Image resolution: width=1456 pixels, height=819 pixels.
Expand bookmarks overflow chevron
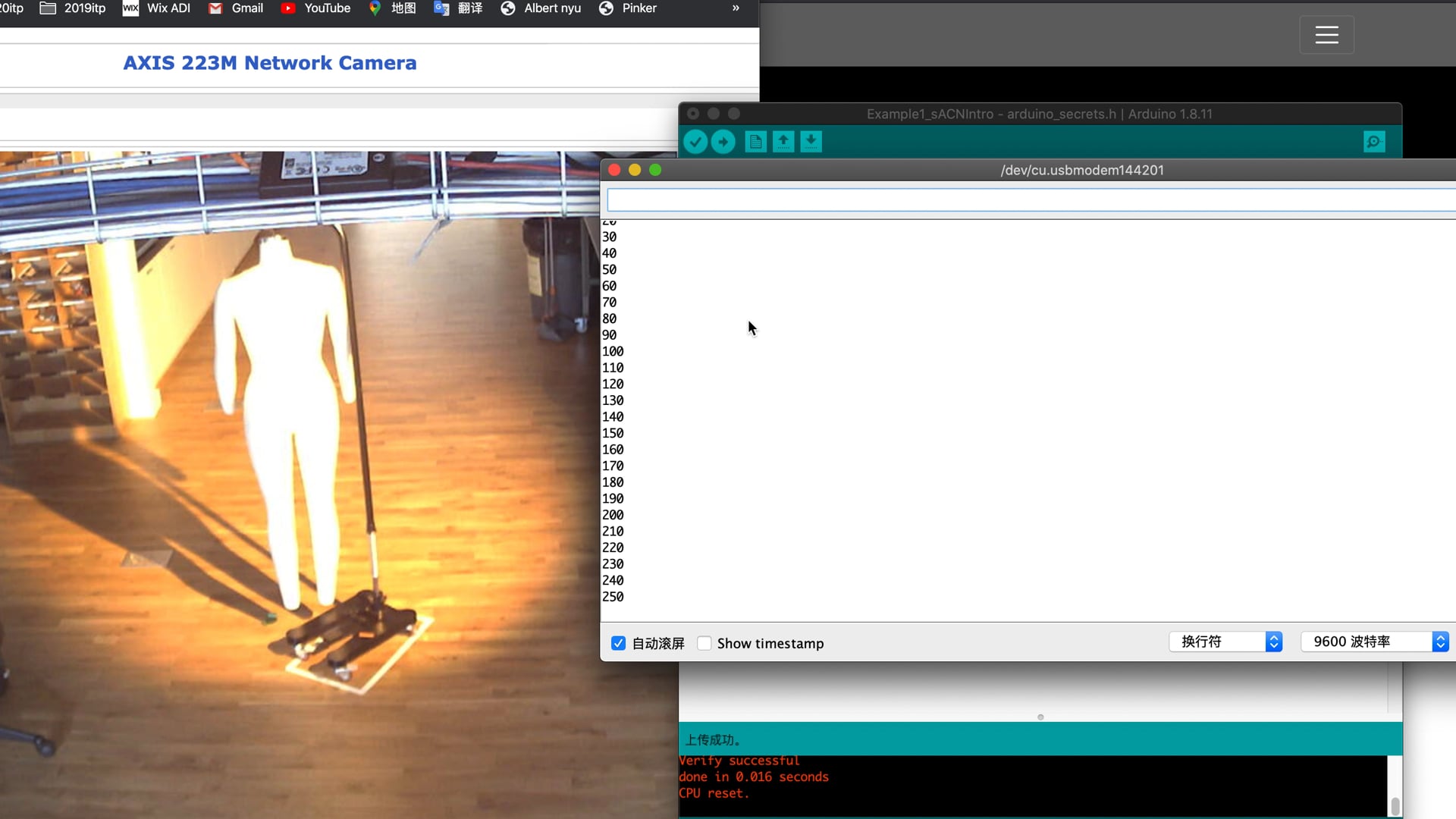[736, 8]
